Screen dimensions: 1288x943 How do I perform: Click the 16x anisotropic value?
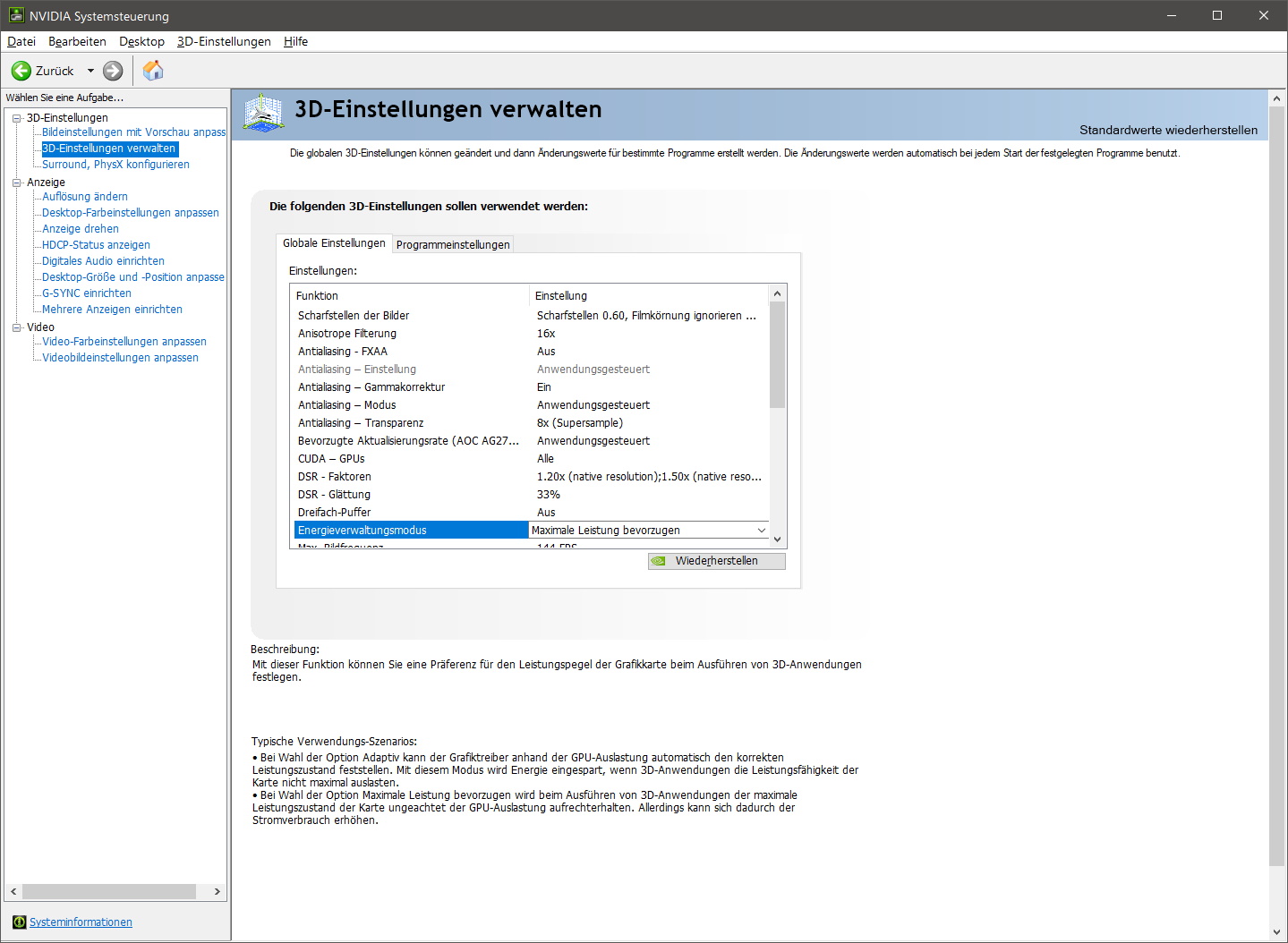[x=546, y=334]
